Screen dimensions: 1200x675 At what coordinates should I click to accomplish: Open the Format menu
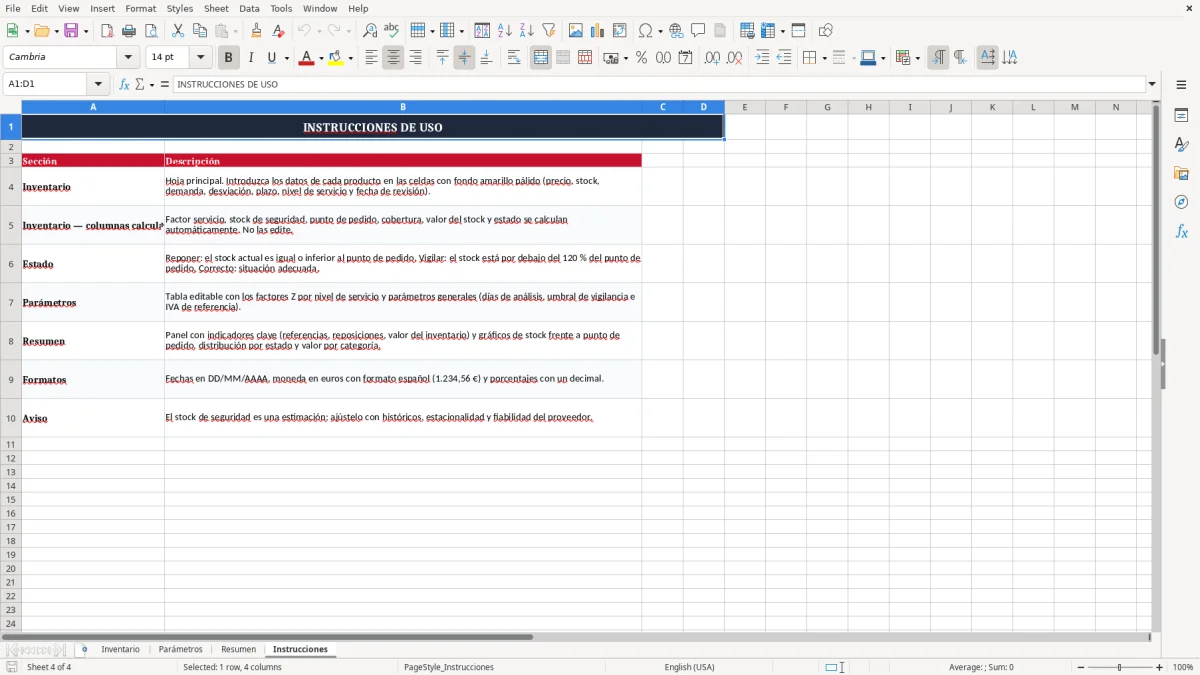140,8
